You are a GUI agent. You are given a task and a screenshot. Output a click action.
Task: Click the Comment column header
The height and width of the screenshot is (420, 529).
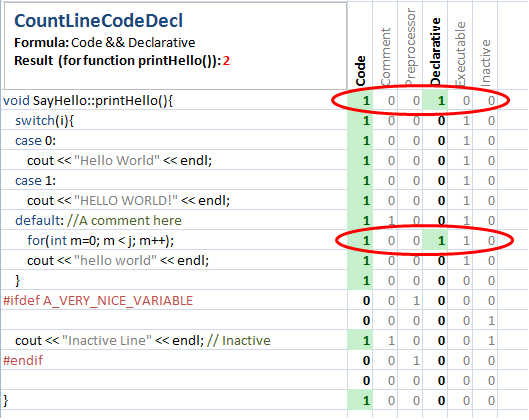click(385, 57)
